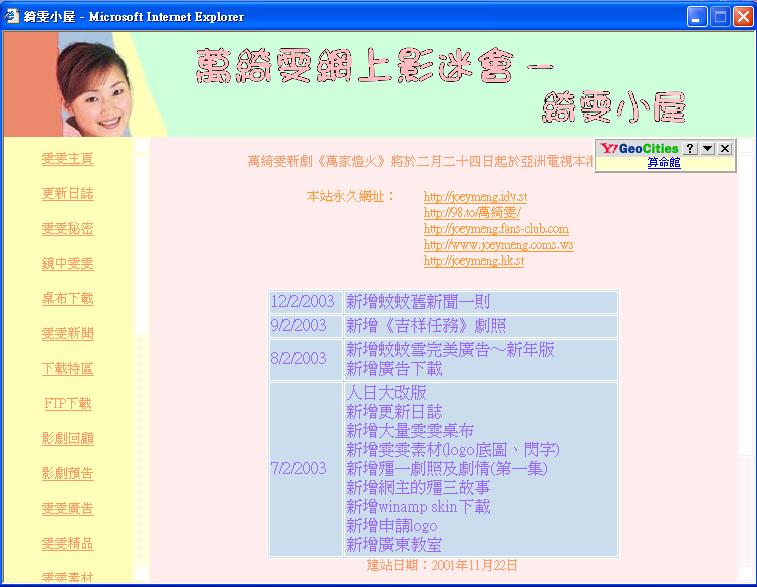Minimize the Internet Explorer window
Screen dimensions: 757x587
click(x=697, y=17)
